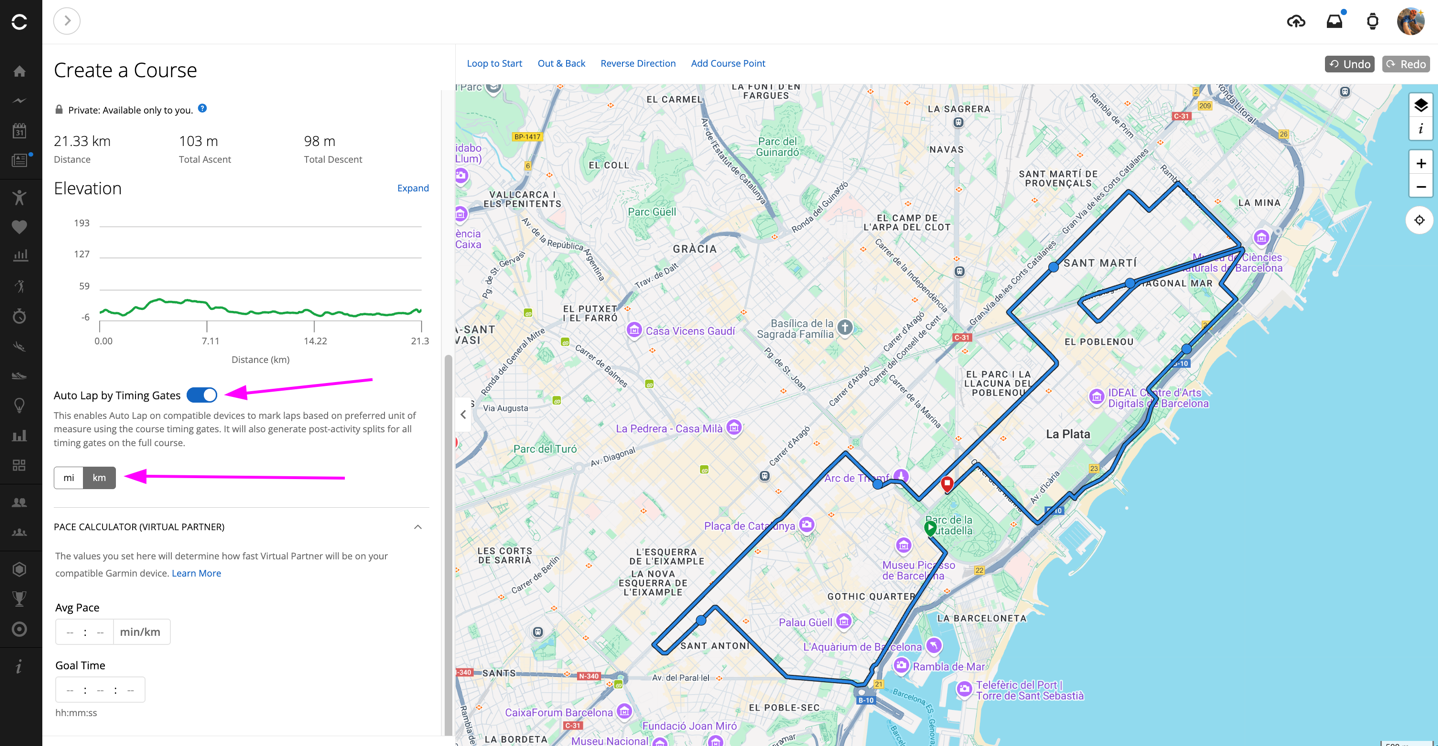The height and width of the screenshot is (746, 1438).
Task: Zoom in on the map
Action: pos(1420,163)
